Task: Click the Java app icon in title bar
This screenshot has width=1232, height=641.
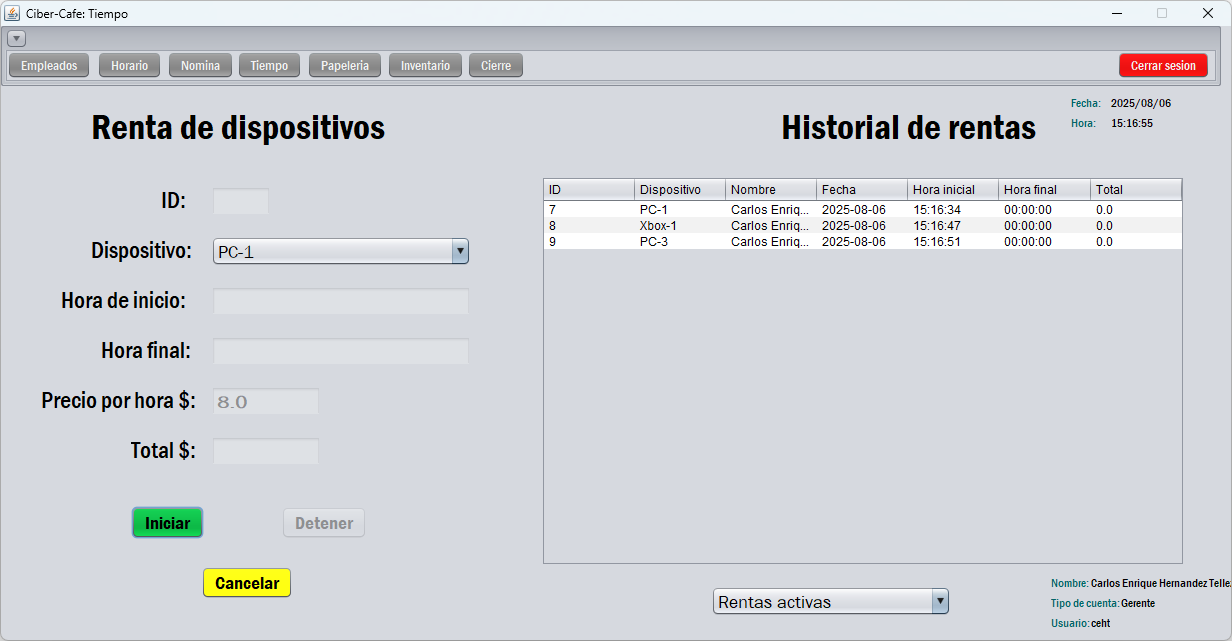Action: pyautogui.click(x=13, y=13)
